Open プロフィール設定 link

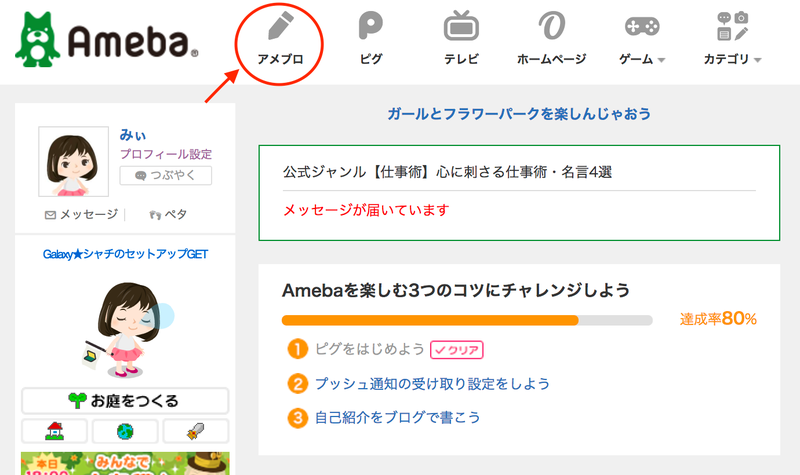pos(166,154)
